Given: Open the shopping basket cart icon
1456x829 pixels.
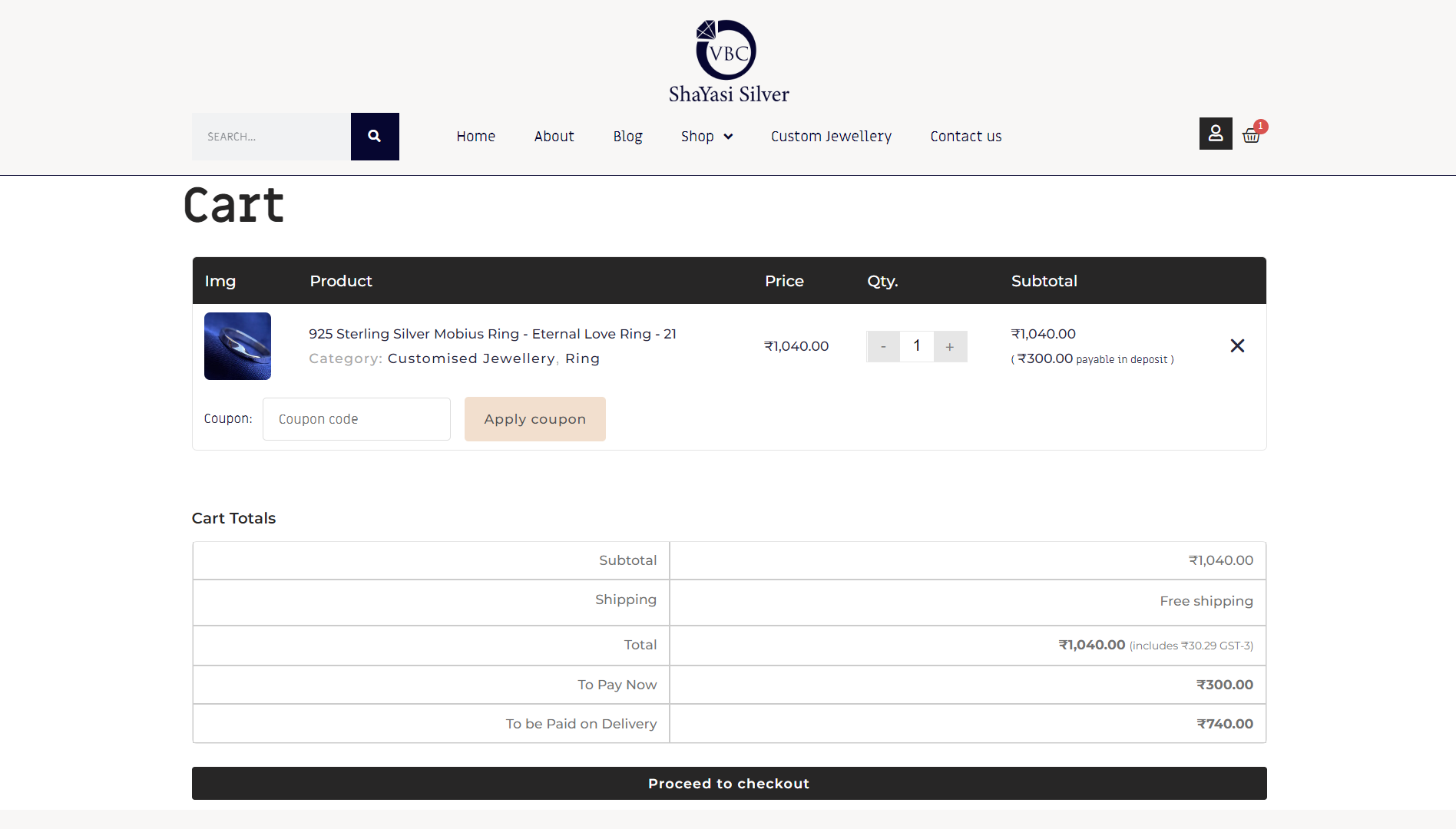Looking at the screenshot, I should click(1251, 136).
